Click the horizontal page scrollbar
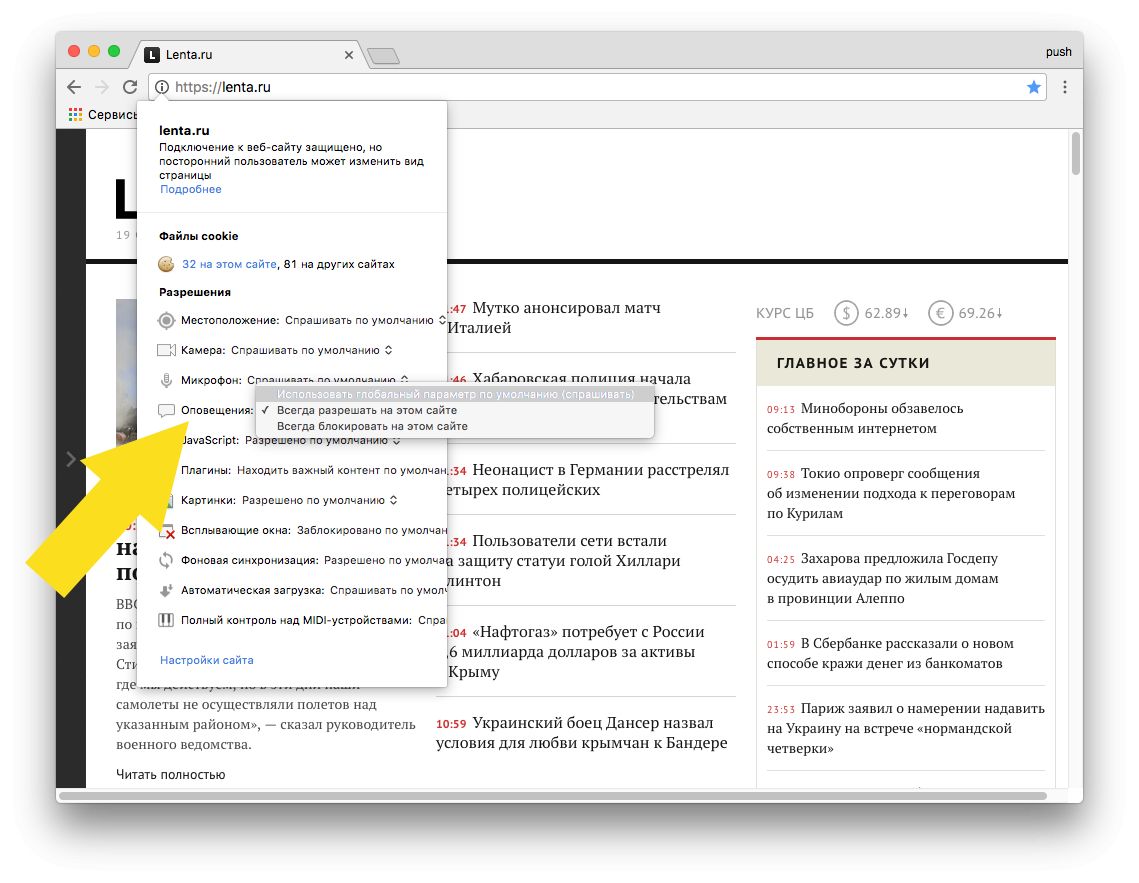The height and width of the screenshot is (883, 1139). 552,797
